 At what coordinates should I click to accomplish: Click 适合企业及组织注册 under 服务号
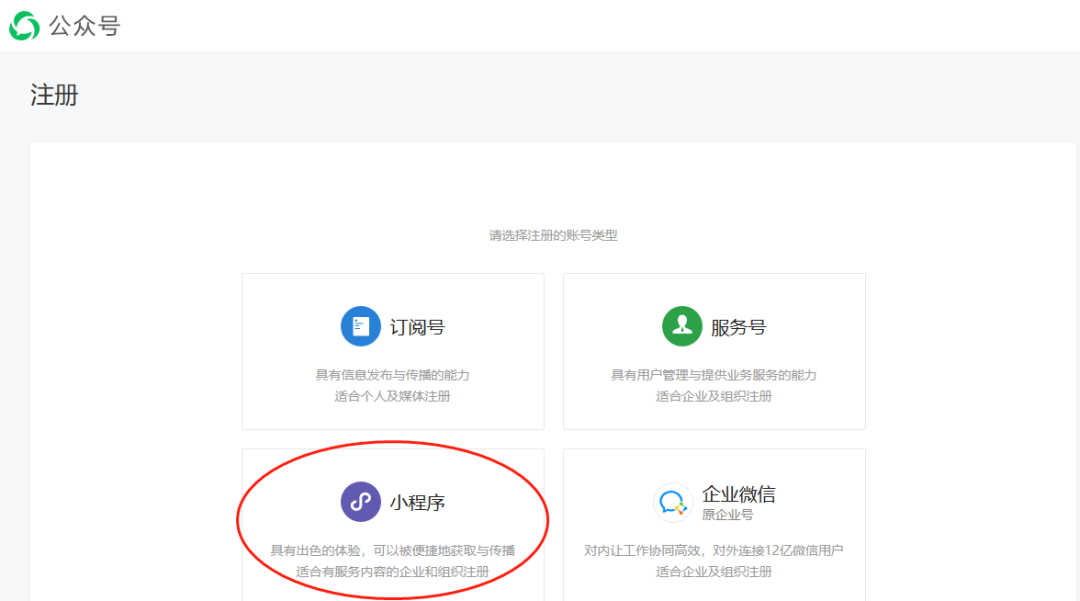click(714, 397)
